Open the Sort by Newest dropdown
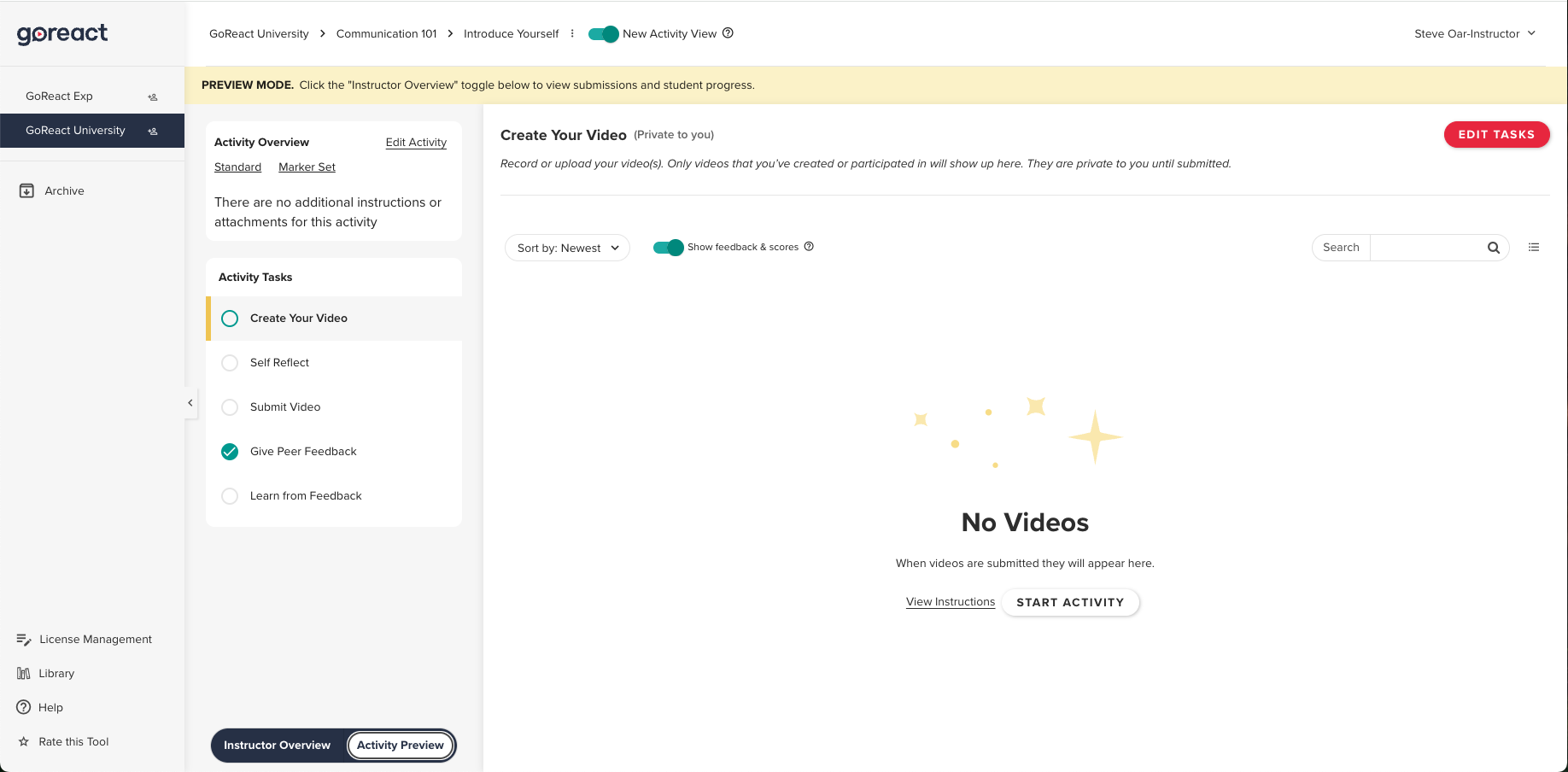 click(566, 248)
